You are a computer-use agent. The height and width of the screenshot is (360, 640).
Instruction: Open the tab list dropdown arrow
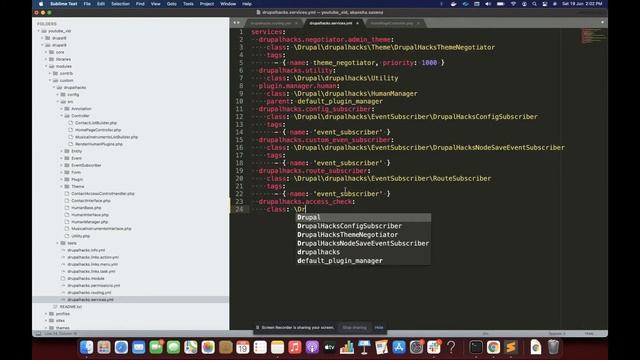point(602,22)
